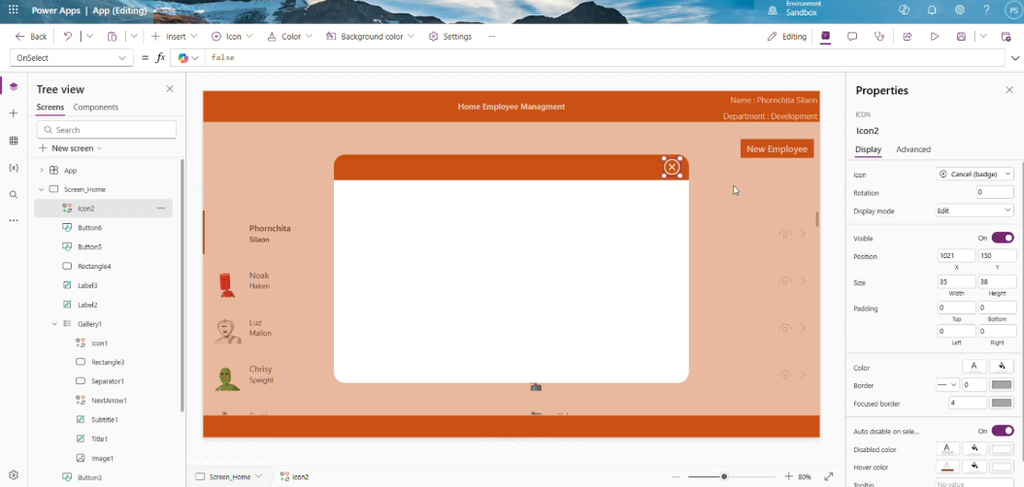Toggle the Visible switch
The height and width of the screenshot is (487, 1024).
click(x=1002, y=238)
